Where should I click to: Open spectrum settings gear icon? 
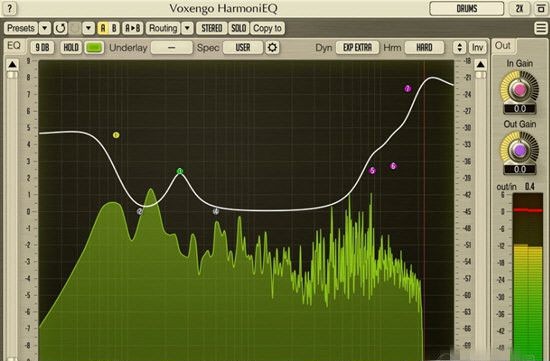click(x=272, y=47)
